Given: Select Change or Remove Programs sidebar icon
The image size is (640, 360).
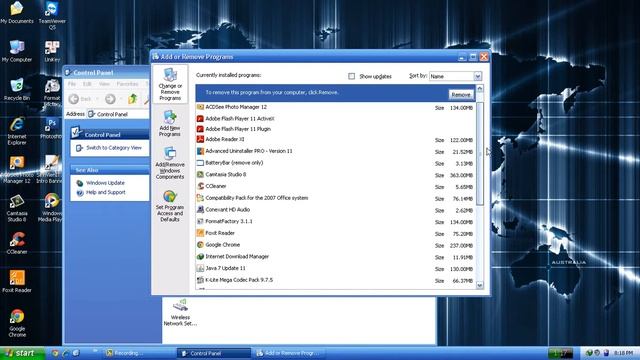Looking at the screenshot, I should (x=170, y=84).
